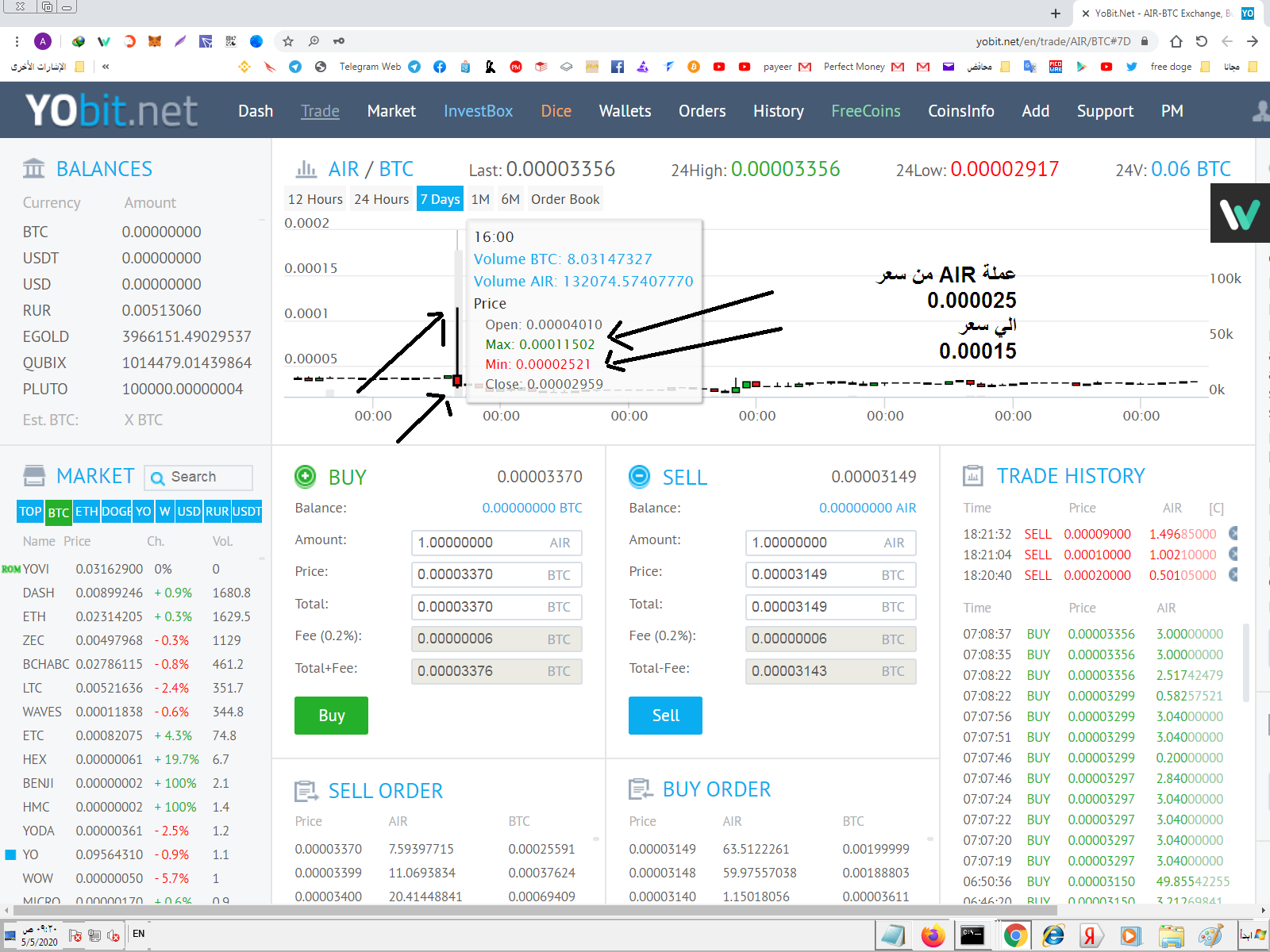Open the browser three-dot menu
Viewport: 1270px width, 952px height.
coord(17,41)
